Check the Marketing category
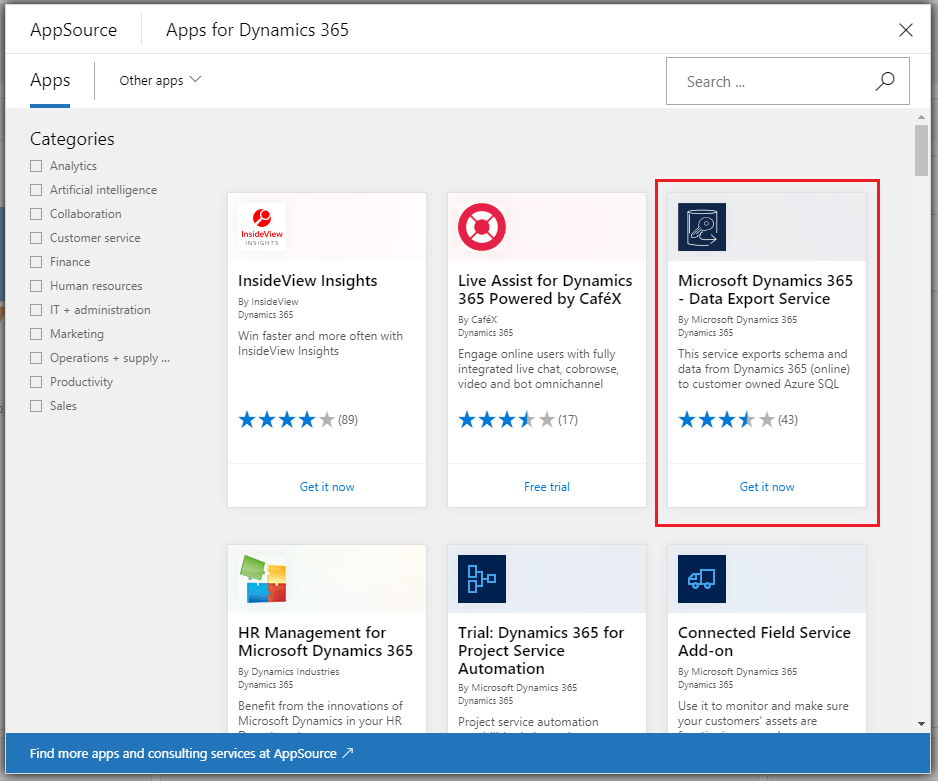The image size is (938, 781). click(36, 334)
